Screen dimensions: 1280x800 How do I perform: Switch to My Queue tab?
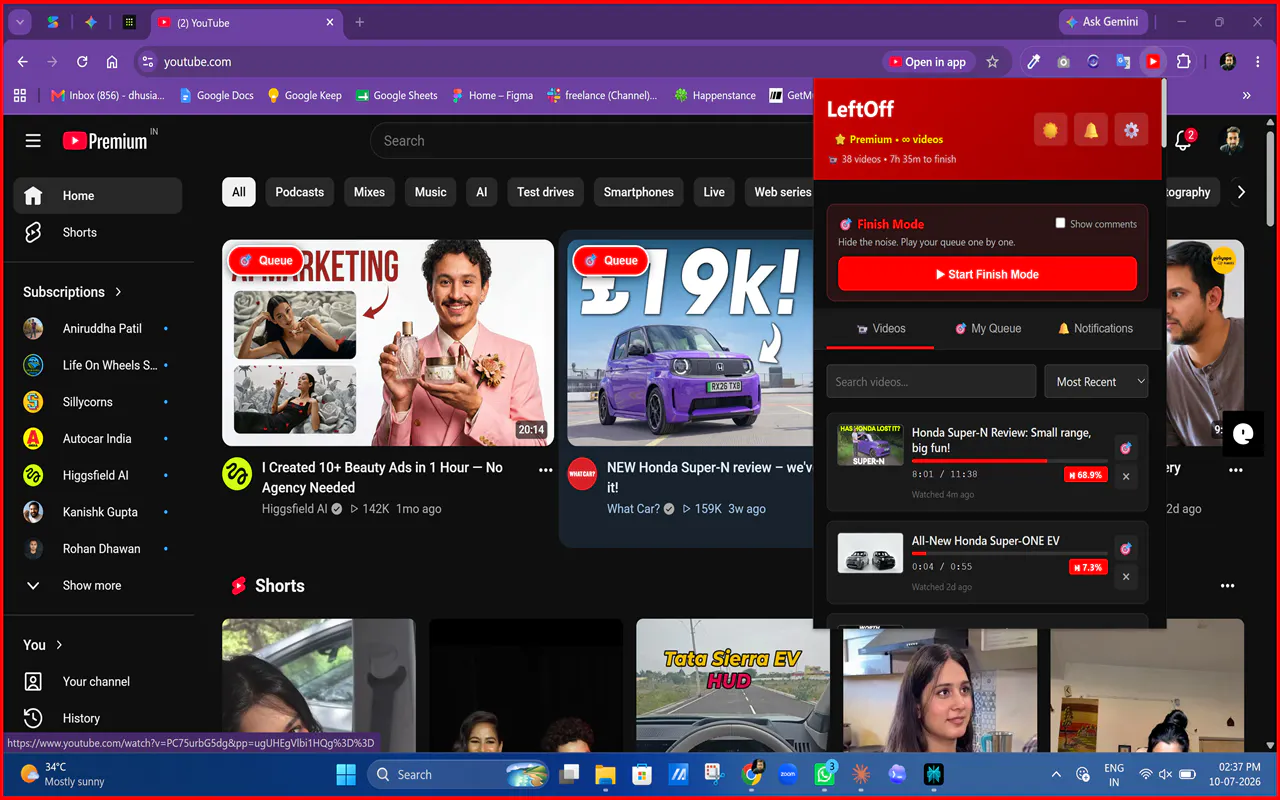[x=988, y=328]
